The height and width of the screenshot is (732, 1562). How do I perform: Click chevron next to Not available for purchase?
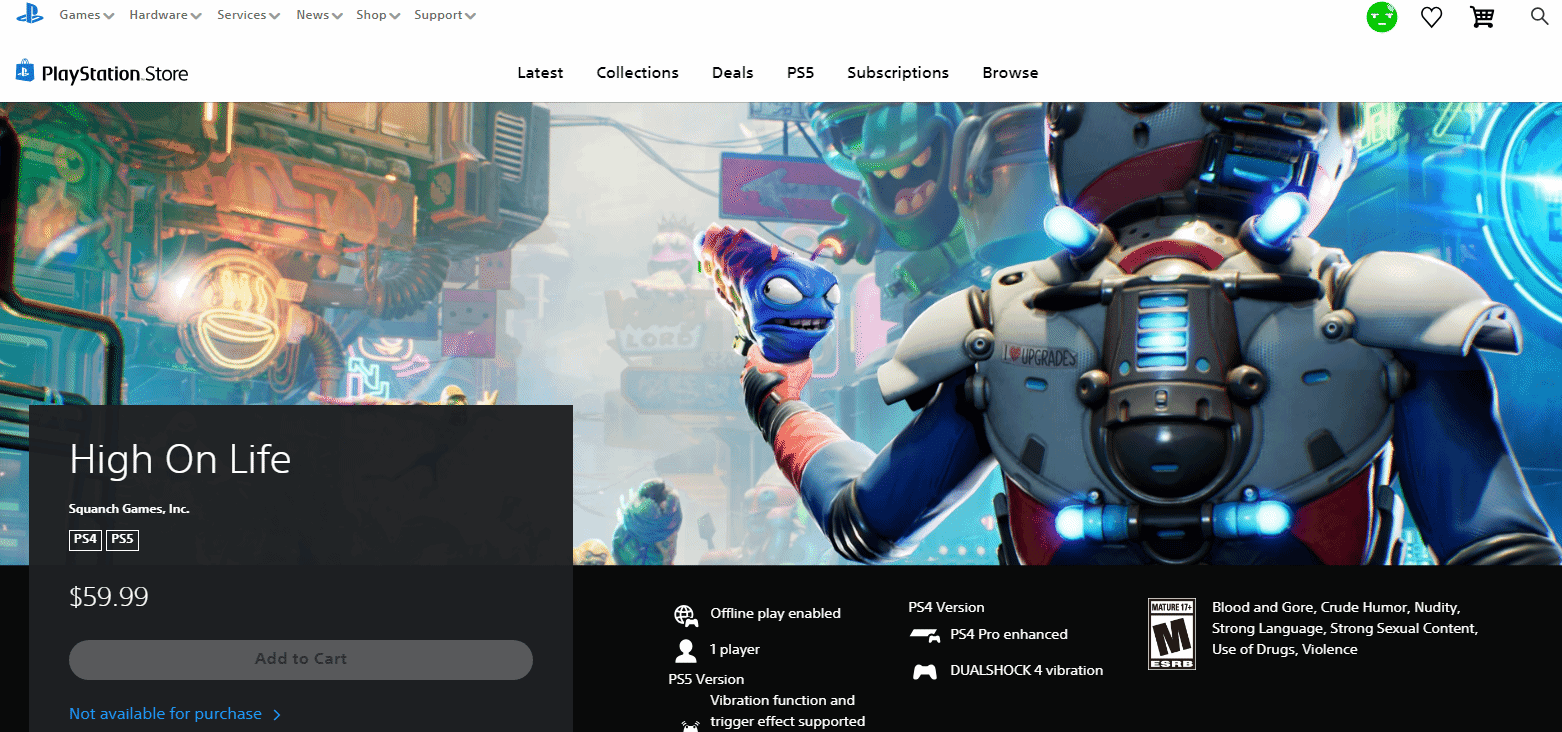pyautogui.click(x=277, y=715)
